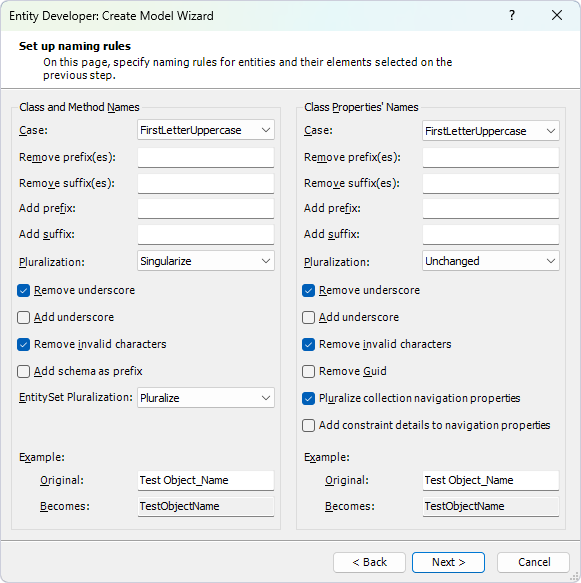Focus class Add prefix field
The height and width of the screenshot is (583, 581).
click(206, 209)
